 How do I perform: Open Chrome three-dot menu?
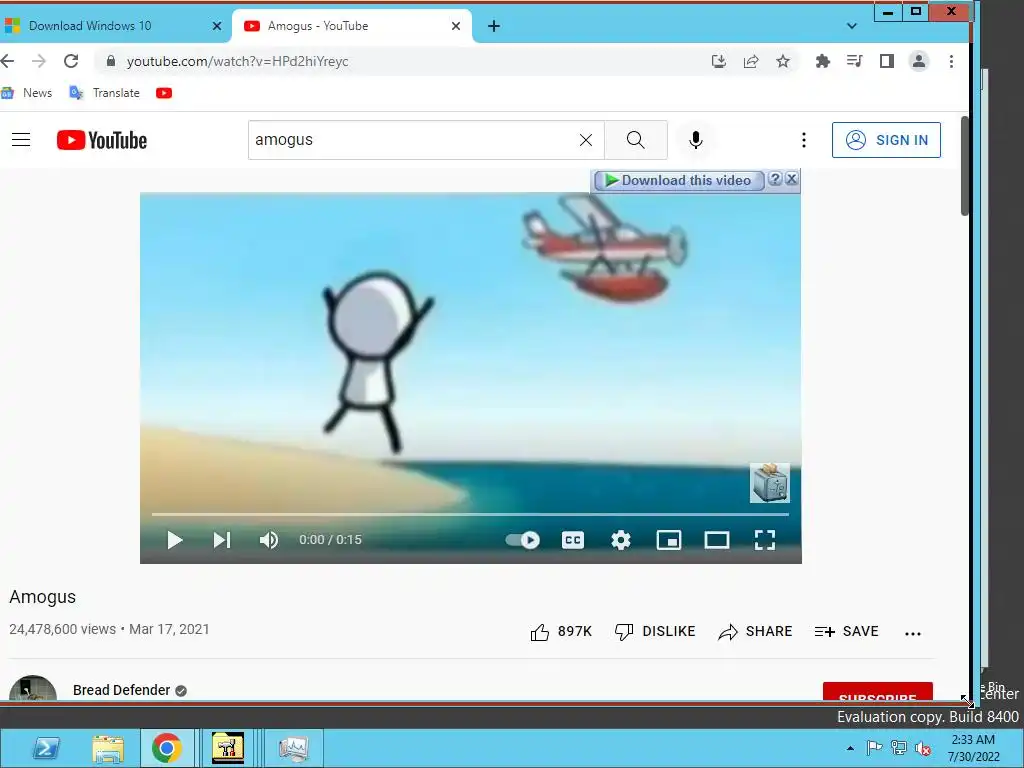click(x=952, y=61)
